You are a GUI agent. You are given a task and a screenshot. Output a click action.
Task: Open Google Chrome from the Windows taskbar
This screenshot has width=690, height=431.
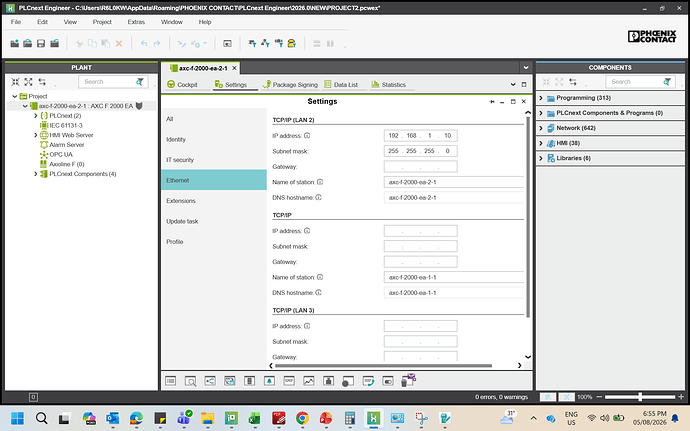point(302,418)
